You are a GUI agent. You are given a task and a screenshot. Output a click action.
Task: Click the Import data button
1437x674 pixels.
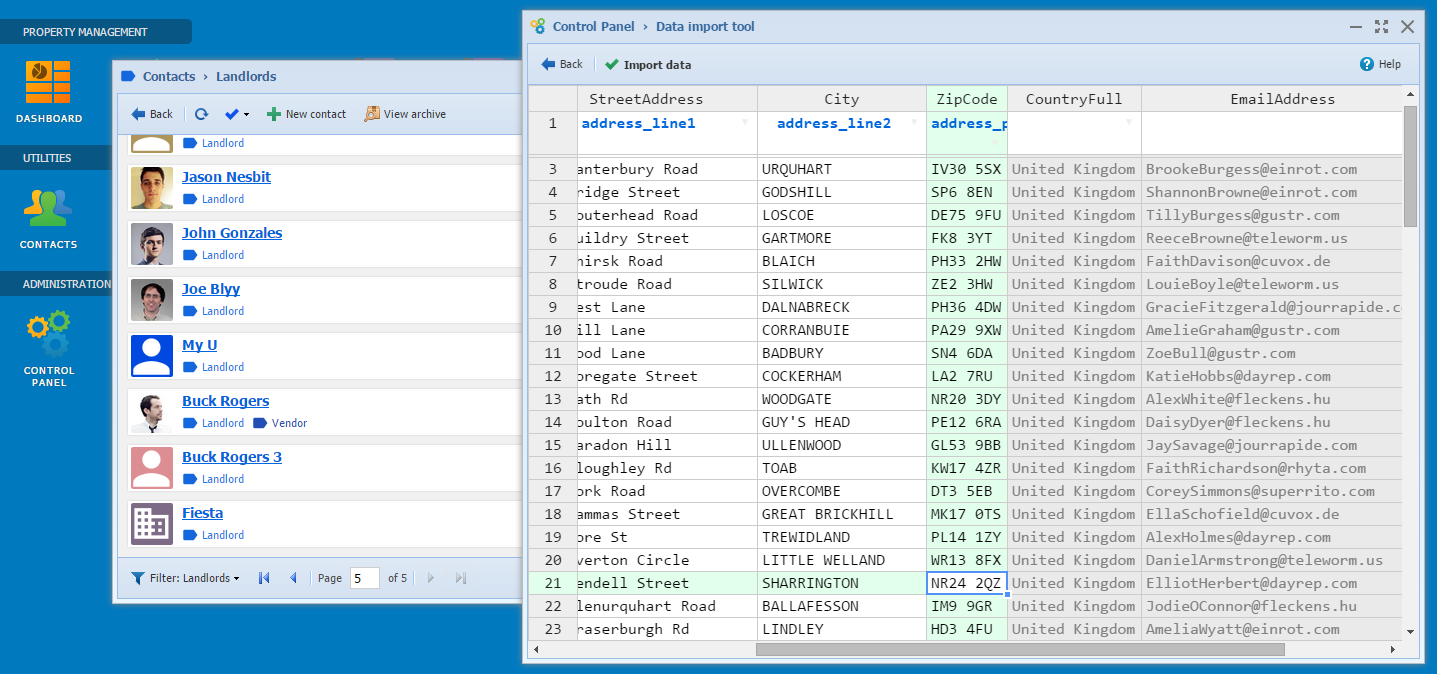tap(648, 65)
